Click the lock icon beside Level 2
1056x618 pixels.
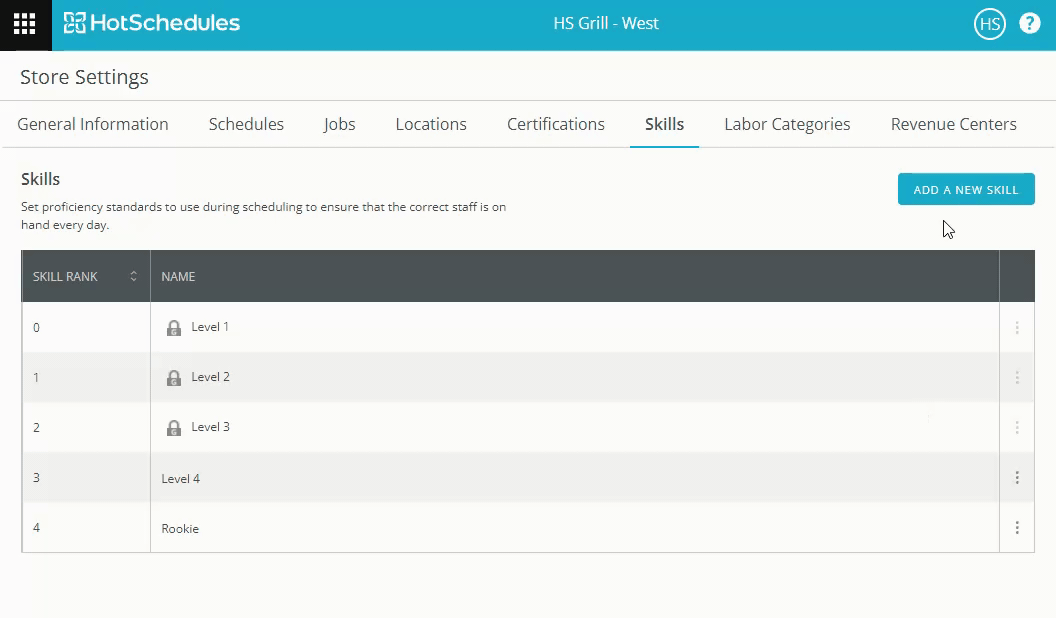(x=174, y=378)
